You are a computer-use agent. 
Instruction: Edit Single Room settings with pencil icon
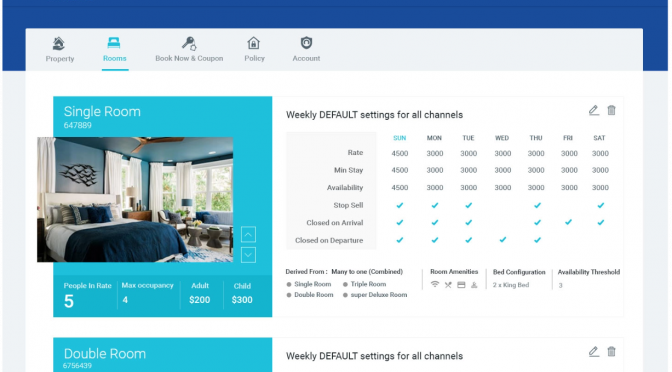[594, 110]
